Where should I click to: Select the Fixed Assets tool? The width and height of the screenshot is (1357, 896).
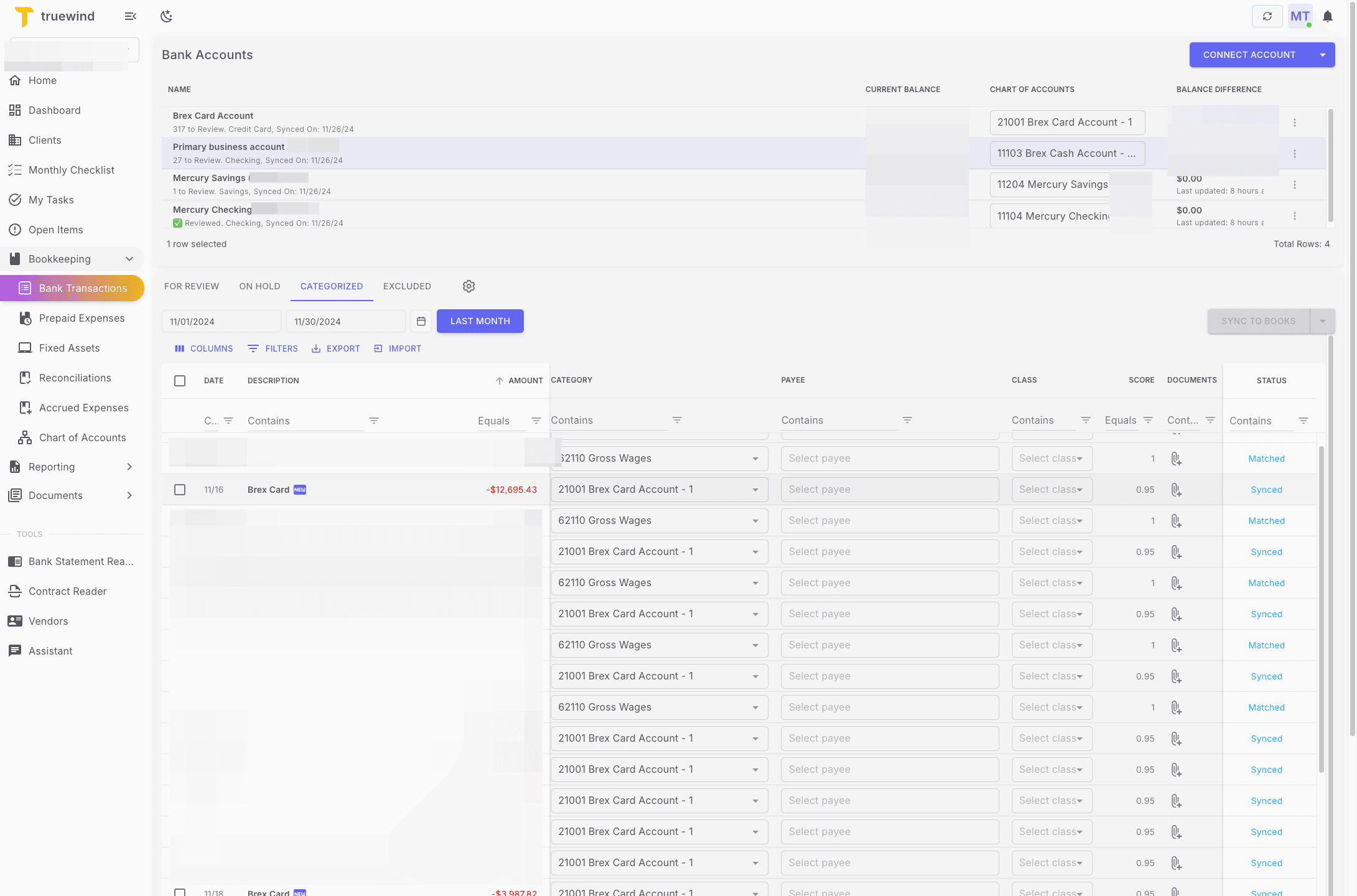[x=69, y=348]
